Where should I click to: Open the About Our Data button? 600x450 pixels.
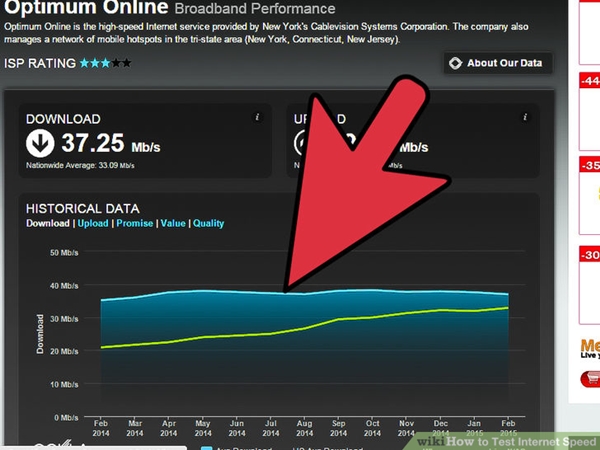tap(497, 63)
